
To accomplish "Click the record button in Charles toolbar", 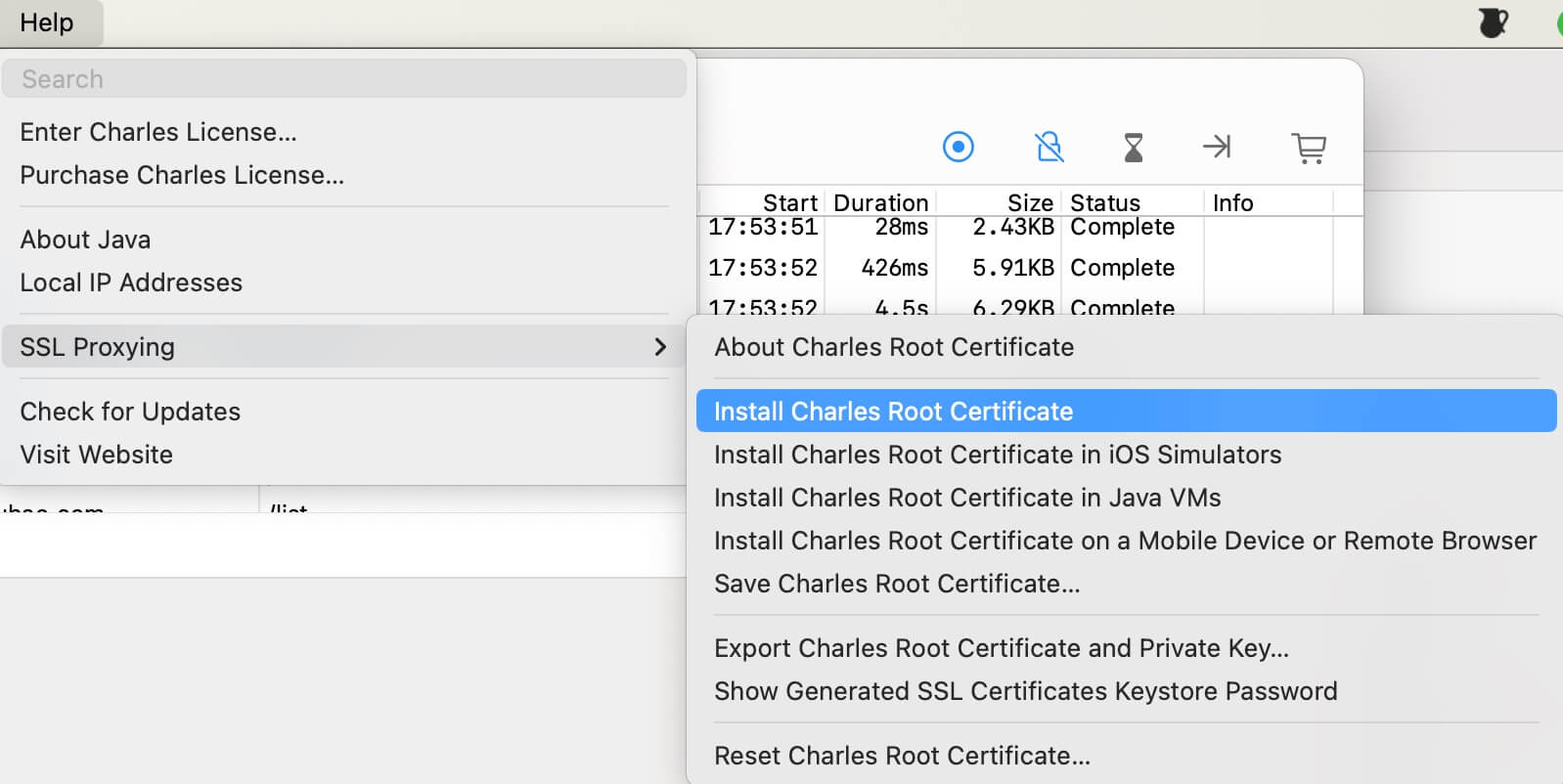I will point(958,147).
